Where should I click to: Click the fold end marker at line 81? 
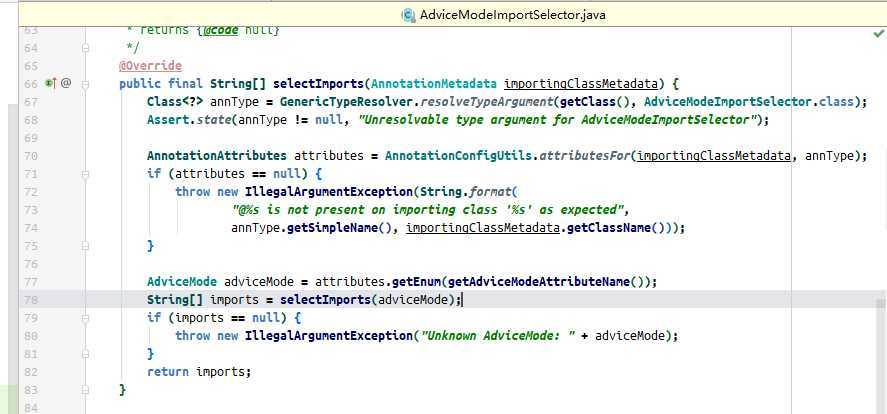point(85,354)
